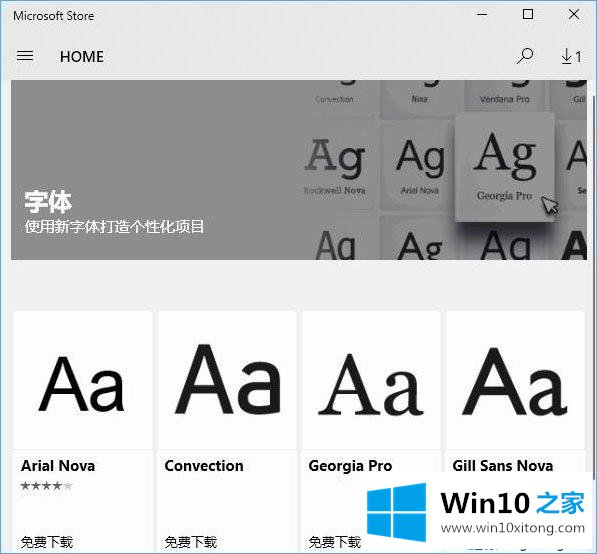Click the Arial Nova tile in banner
597x554 pixels.
420,166
